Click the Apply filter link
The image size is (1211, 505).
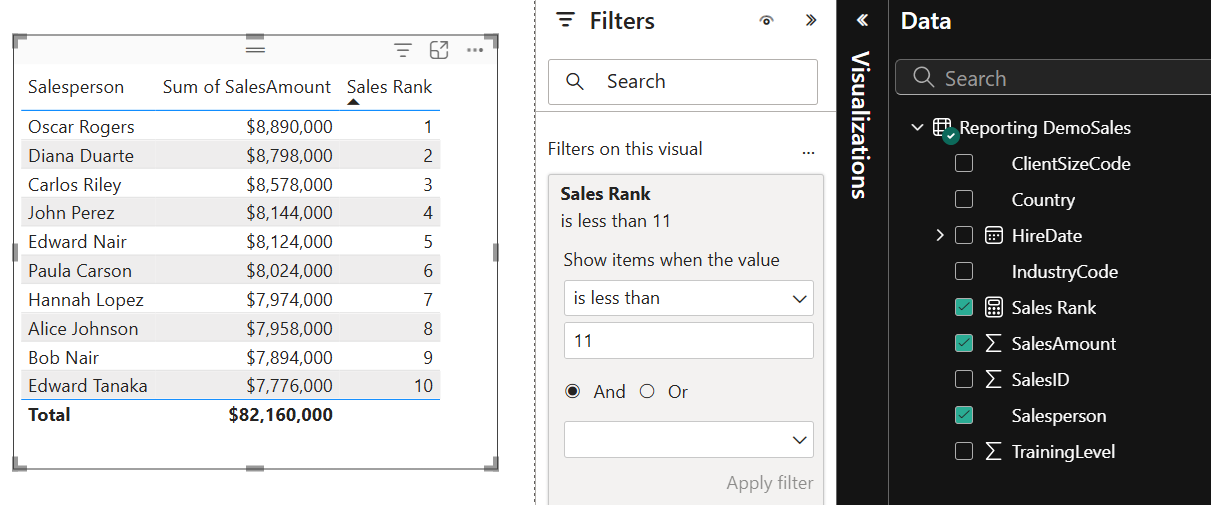pyautogui.click(x=770, y=483)
